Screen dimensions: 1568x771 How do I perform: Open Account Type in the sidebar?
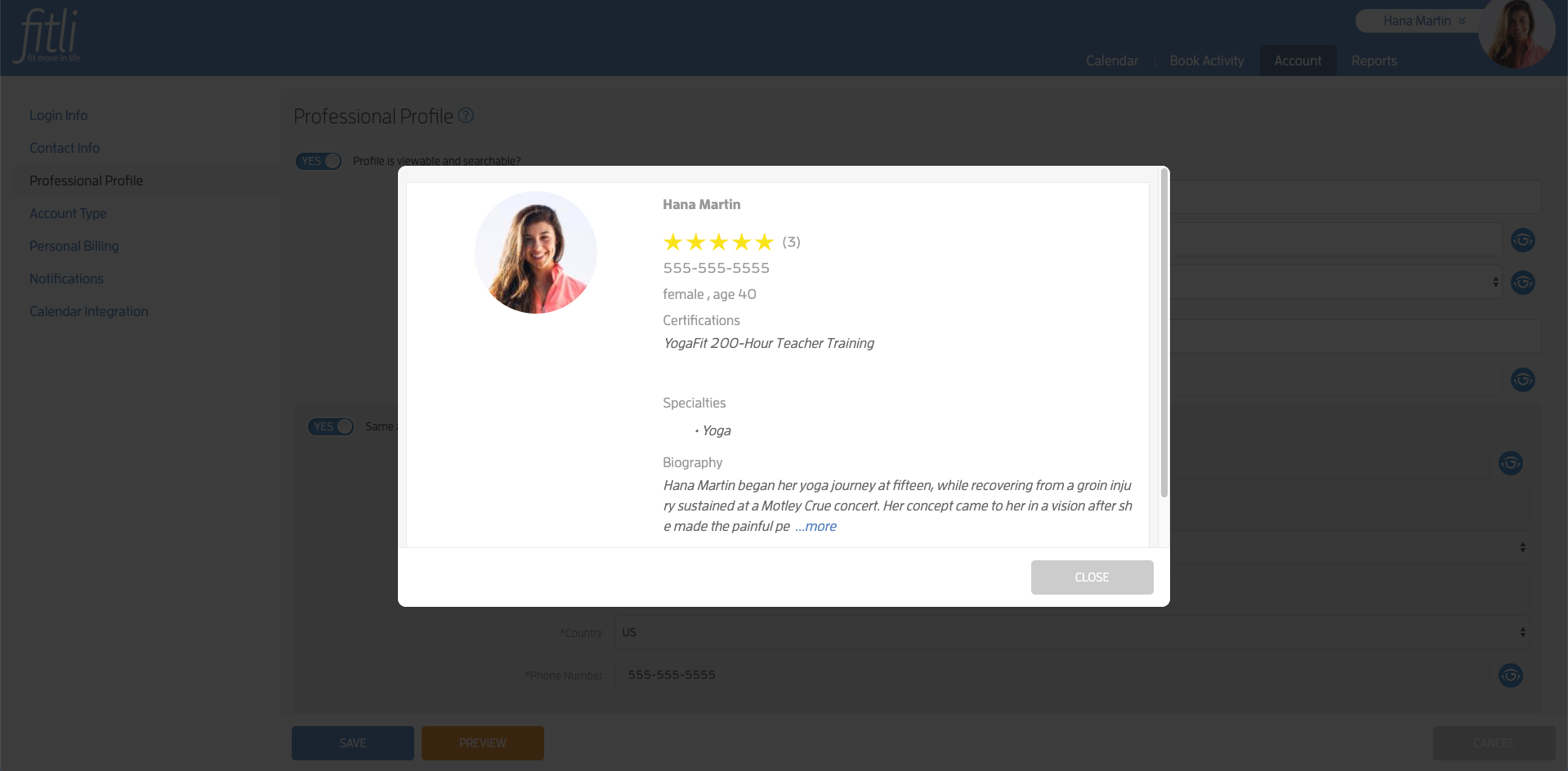(68, 213)
